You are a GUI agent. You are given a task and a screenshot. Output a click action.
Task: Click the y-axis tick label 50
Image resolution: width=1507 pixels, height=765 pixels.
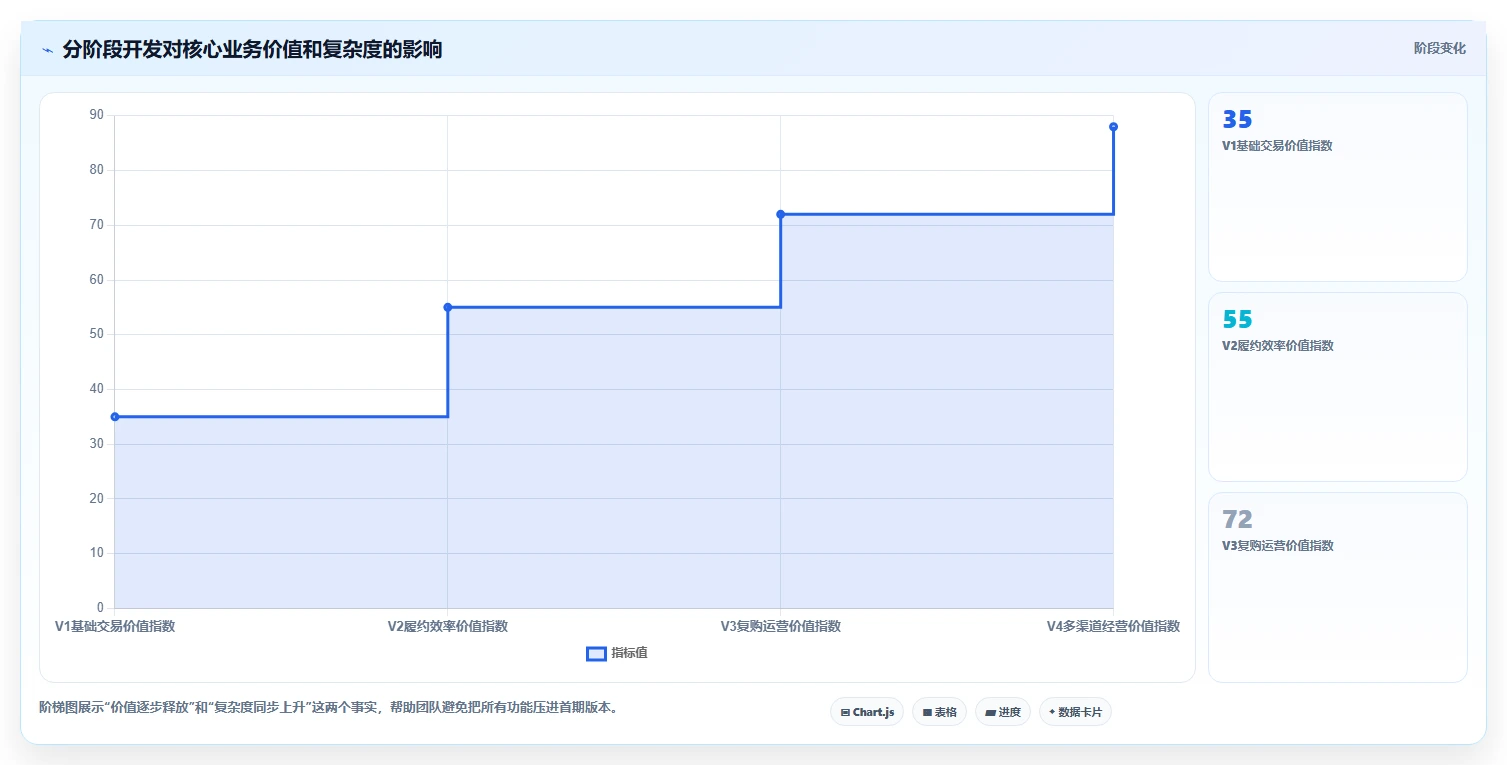pyautogui.click(x=97, y=334)
